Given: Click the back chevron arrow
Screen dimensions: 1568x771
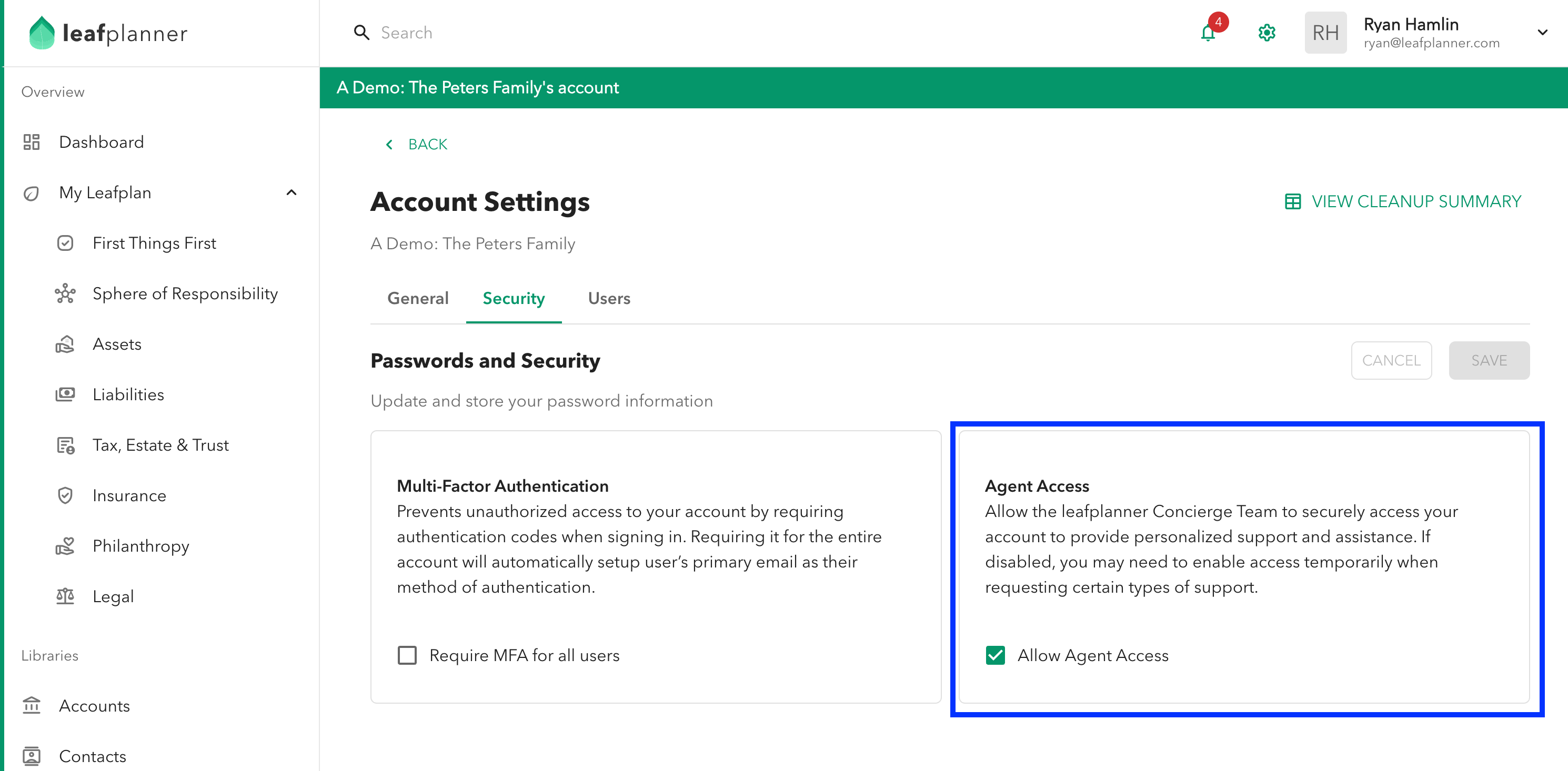Looking at the screenshot, I should [389, 144].
